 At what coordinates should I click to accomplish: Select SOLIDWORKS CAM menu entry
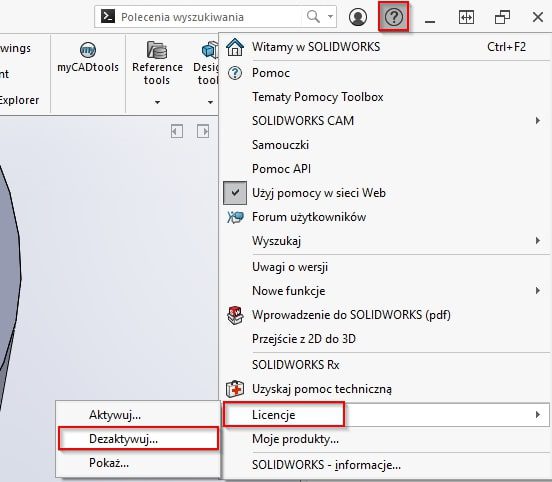point(386,121)
